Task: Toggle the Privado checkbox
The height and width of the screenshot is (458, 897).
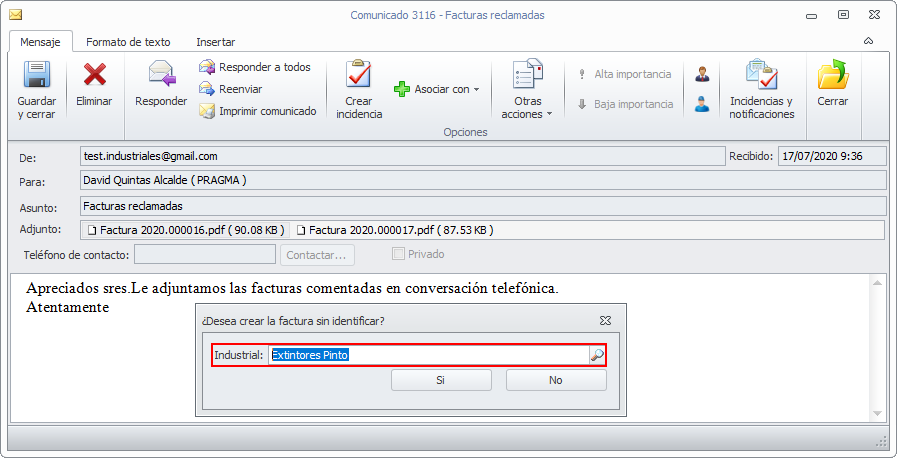Action: pyautogui.click(x=399, y=254)
